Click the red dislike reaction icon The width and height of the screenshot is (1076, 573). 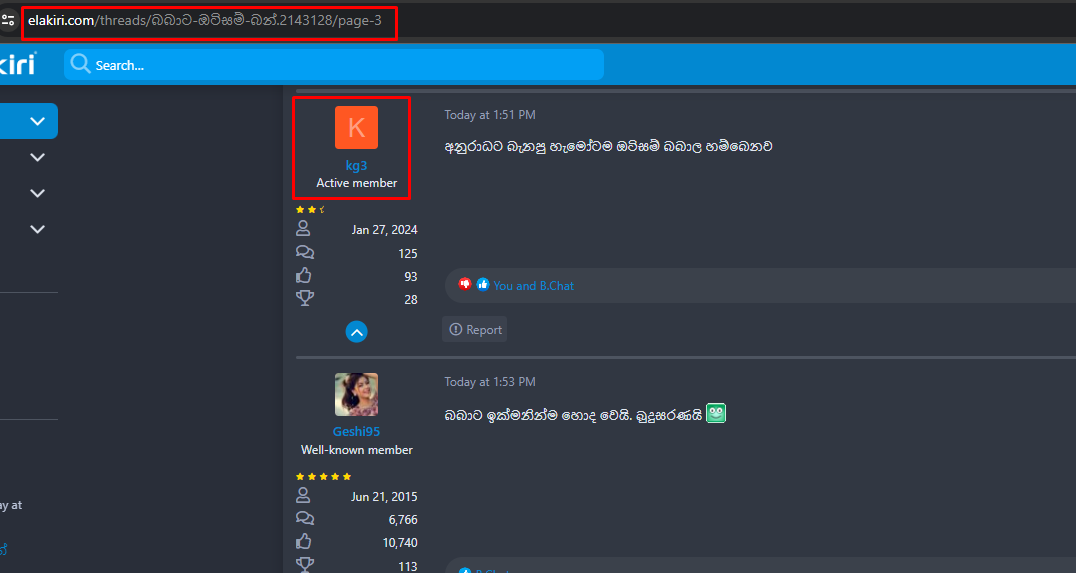point(465,283)
